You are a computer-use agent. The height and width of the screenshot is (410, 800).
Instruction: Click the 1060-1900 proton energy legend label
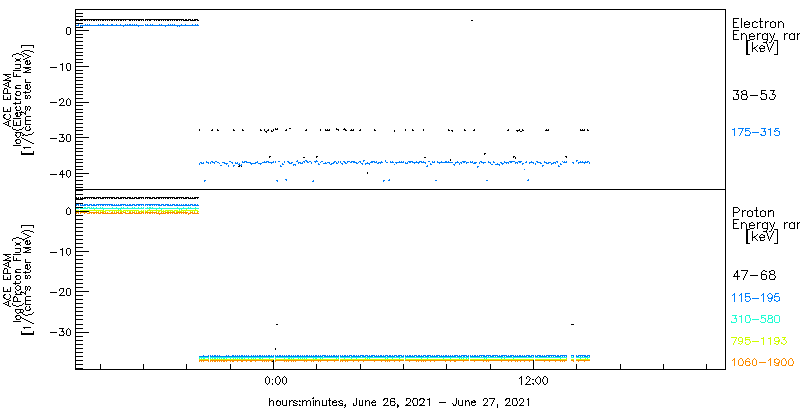(x=763, y=363)
